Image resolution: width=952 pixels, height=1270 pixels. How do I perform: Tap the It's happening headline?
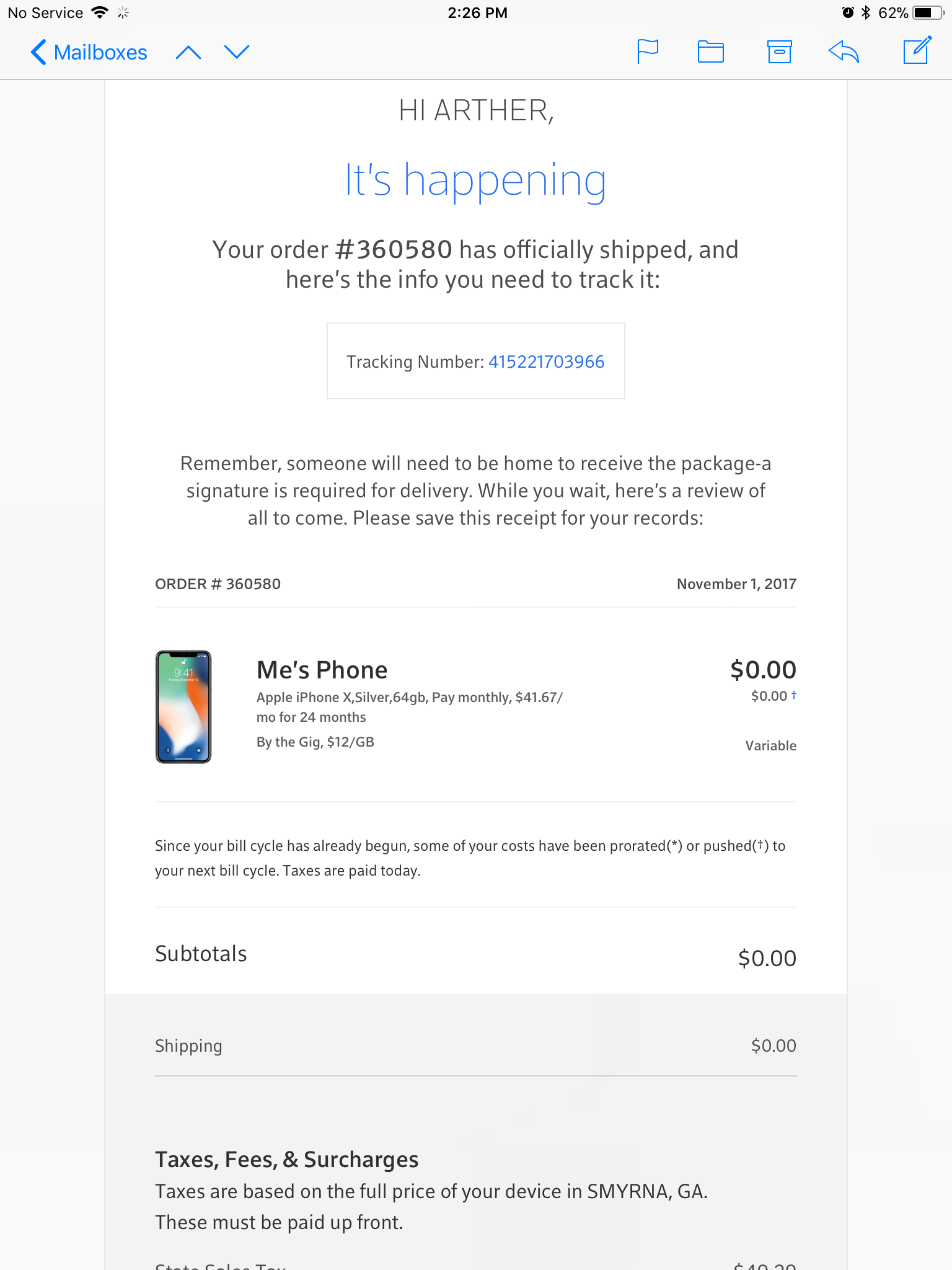[x=475, y=180]
